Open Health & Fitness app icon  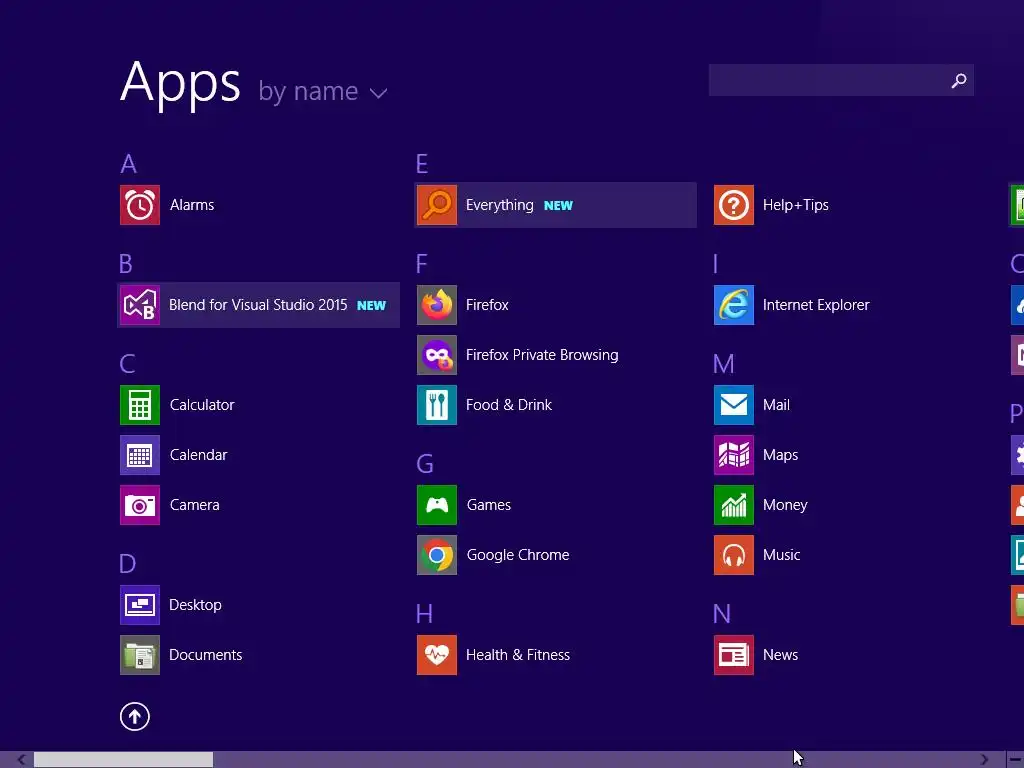pyautogui.click(x=437, y=655)
